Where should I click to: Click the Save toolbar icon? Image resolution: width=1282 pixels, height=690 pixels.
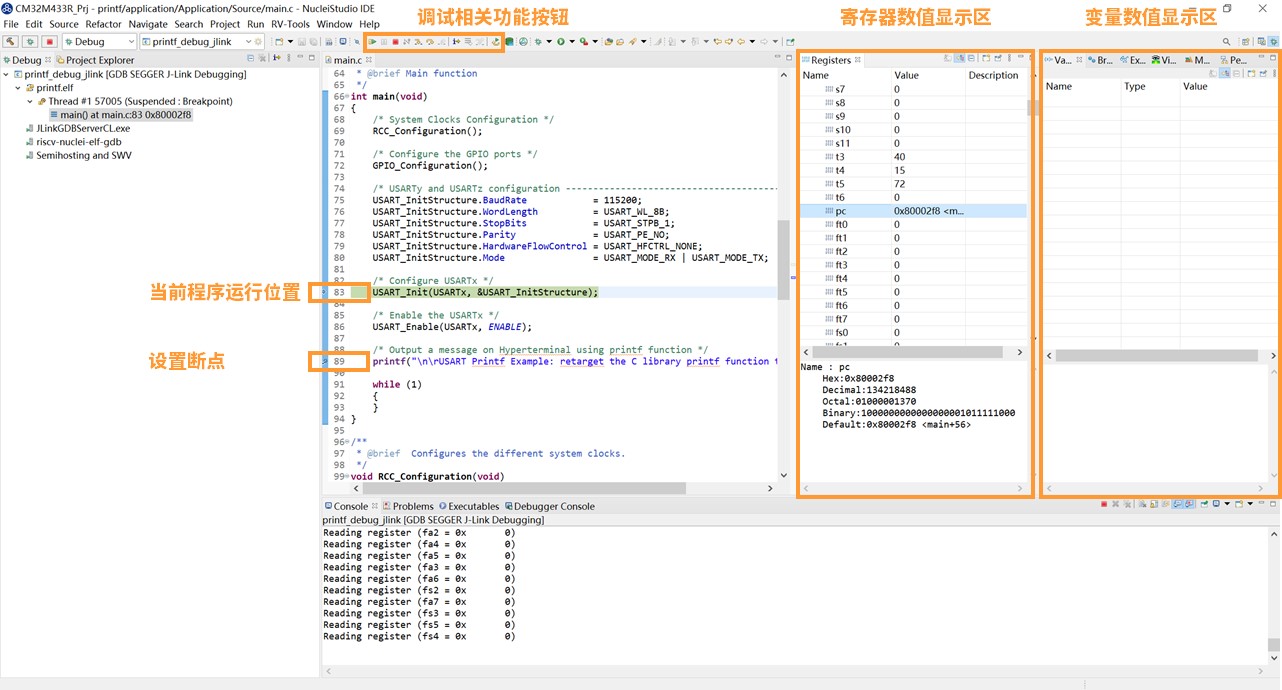(302, 42)
